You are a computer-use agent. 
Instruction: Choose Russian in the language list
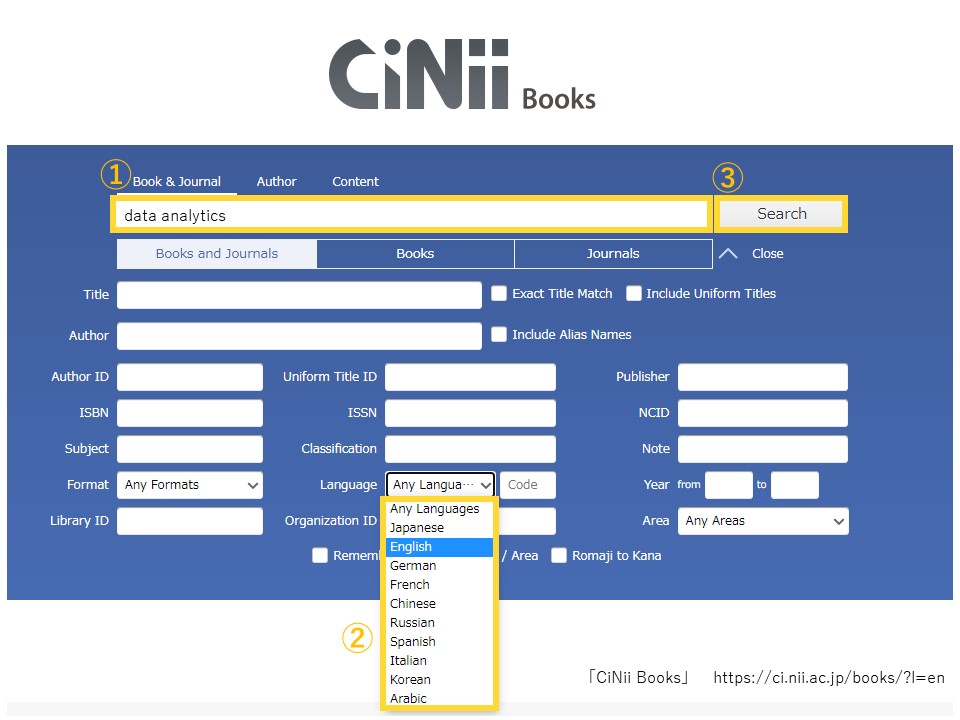tap(439, 623)
